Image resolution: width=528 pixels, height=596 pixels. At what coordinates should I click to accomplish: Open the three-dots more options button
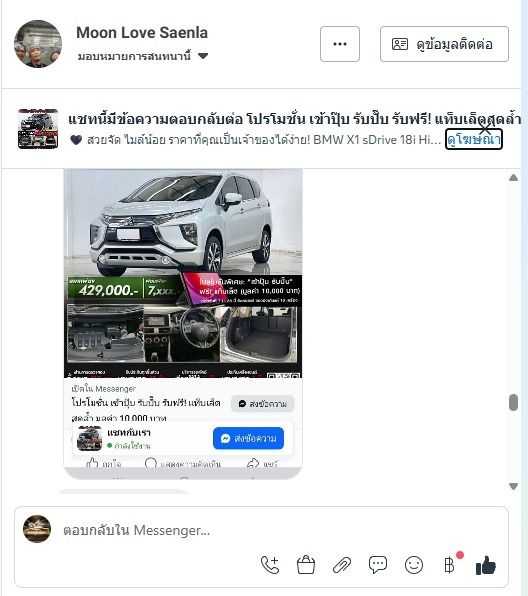tap(340, 44)
